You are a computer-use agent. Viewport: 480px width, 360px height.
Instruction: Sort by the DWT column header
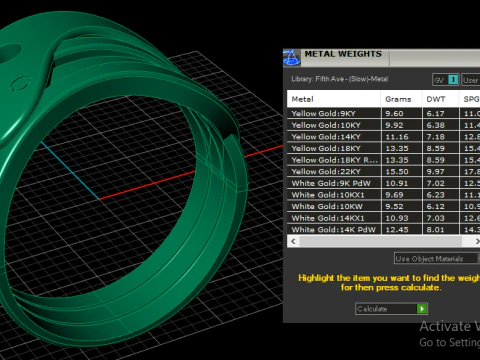click(440, 99)
